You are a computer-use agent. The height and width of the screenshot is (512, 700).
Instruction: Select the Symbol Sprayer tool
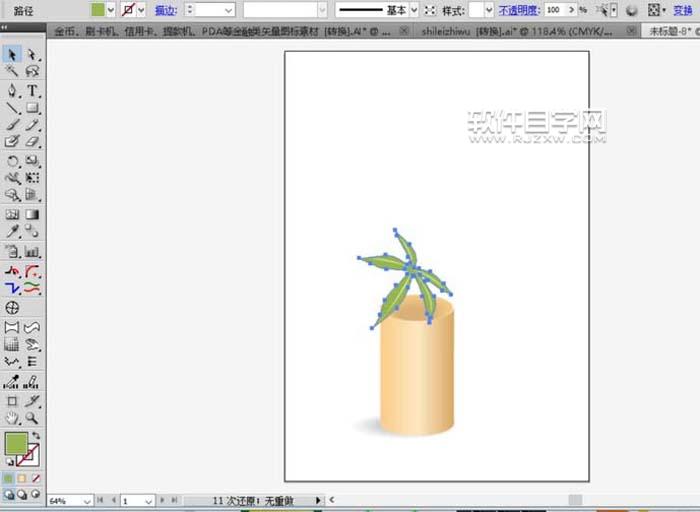[x=12, y=251]
